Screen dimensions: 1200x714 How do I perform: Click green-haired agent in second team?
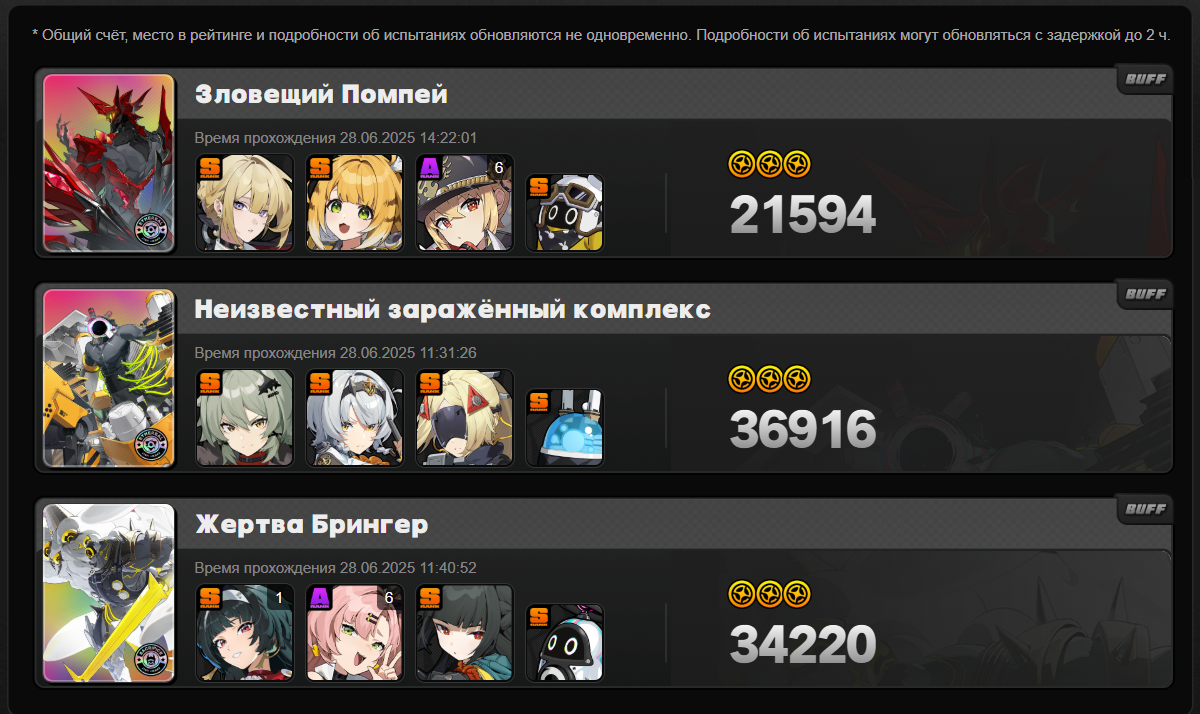coord(245,417)
